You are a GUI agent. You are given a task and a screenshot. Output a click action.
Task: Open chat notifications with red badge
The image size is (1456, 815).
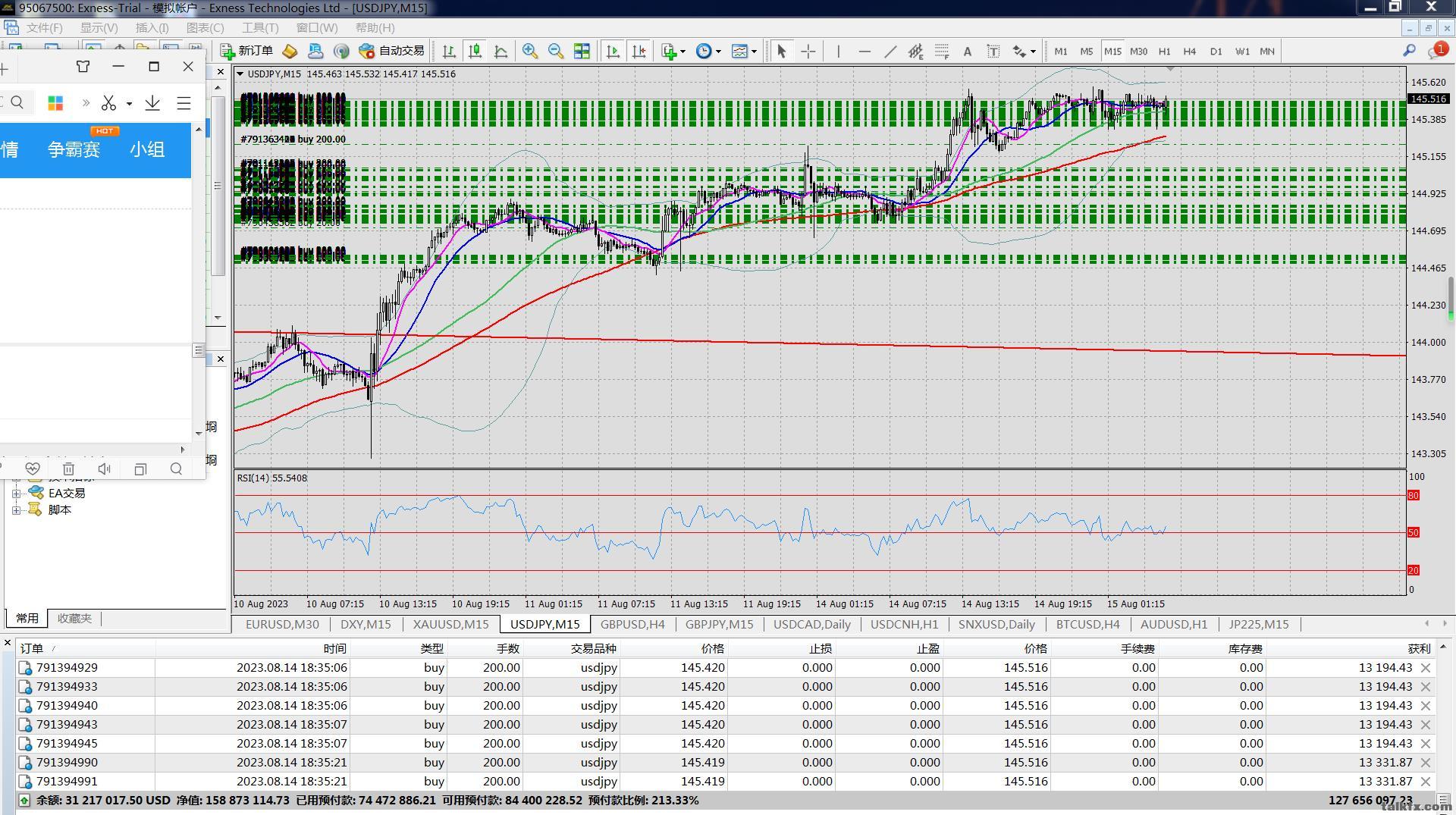coord(1437,50)
